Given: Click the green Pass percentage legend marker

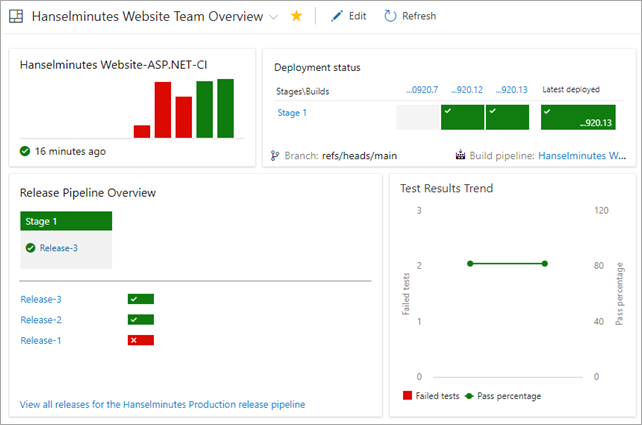Looking at the screenshot, I should (x=469, y=396).
